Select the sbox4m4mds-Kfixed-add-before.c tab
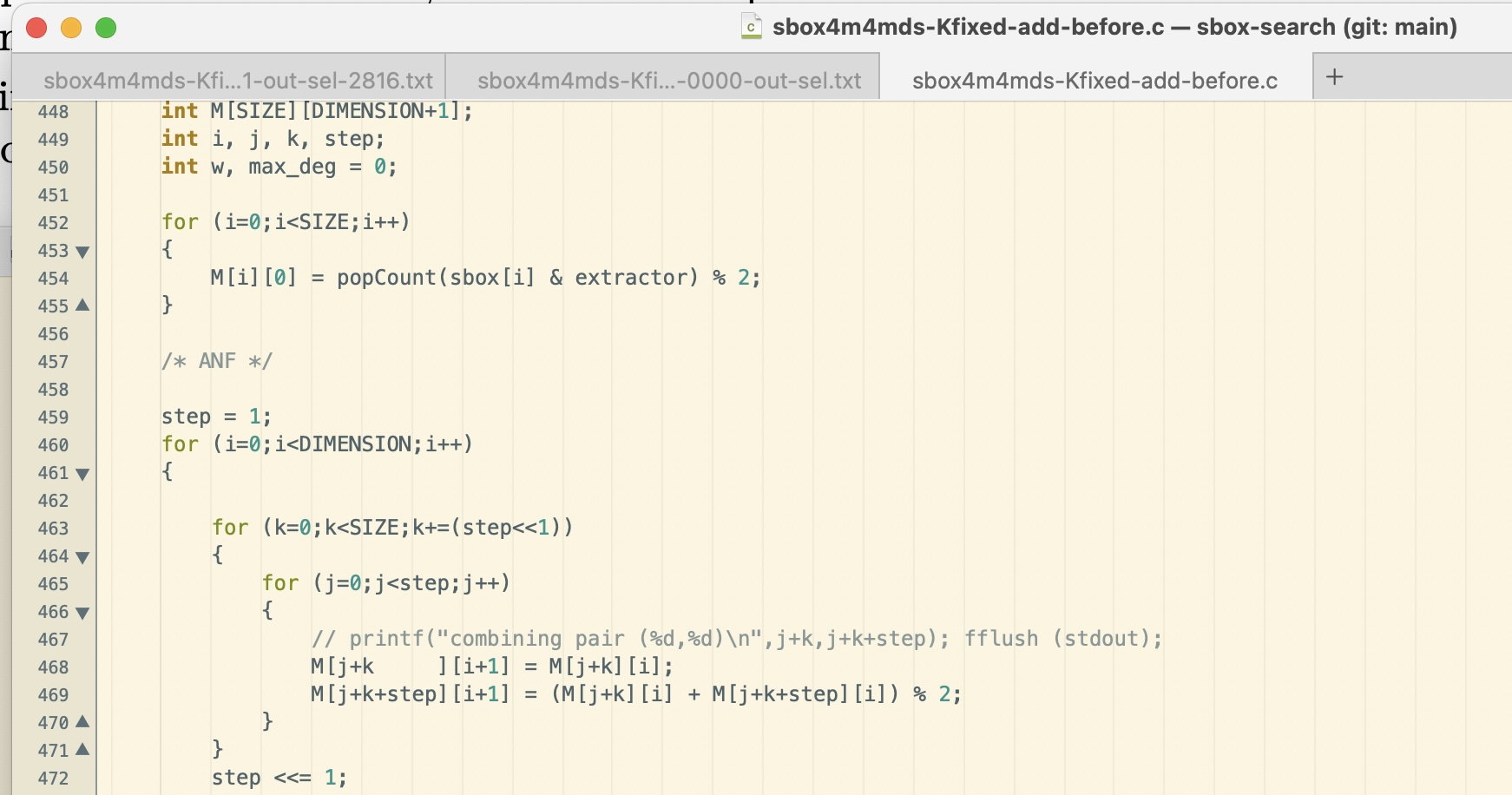 pyautogui.click(x=1094, y=80)
